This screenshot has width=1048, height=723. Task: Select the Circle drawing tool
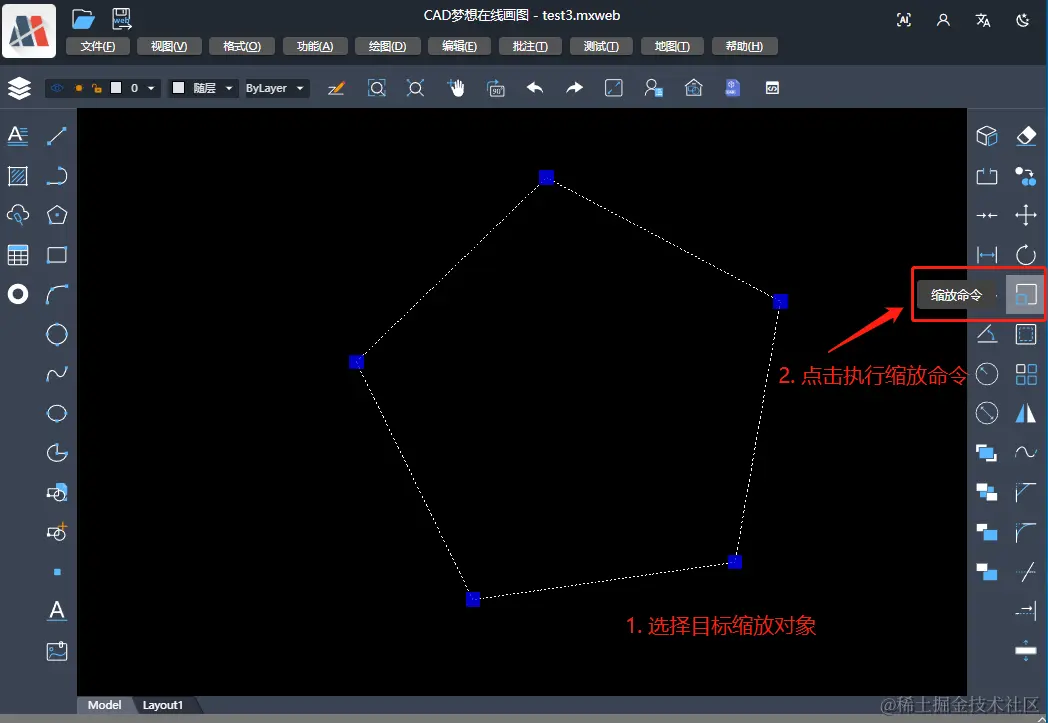(57, 334)
